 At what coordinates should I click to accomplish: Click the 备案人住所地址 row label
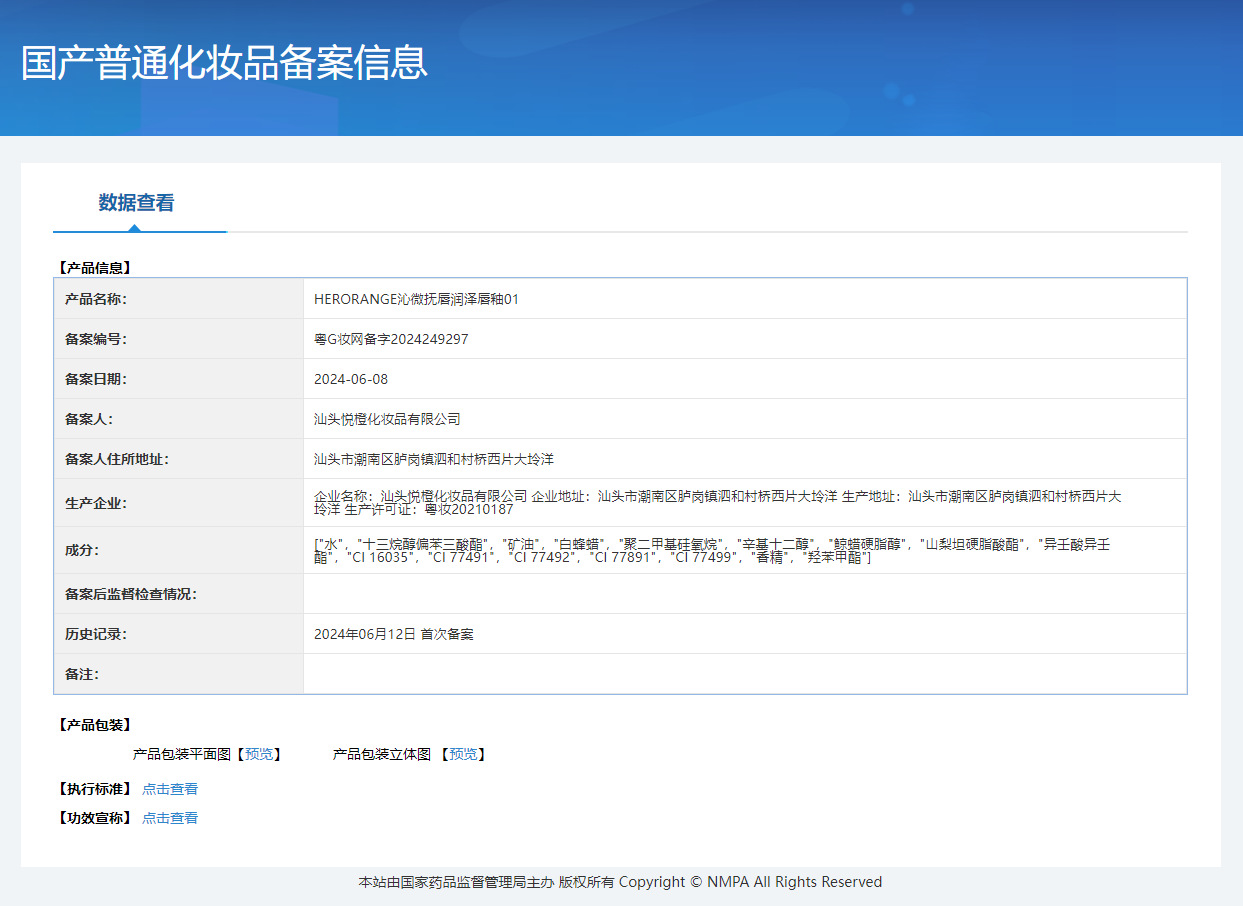click(x=117, y=459)
